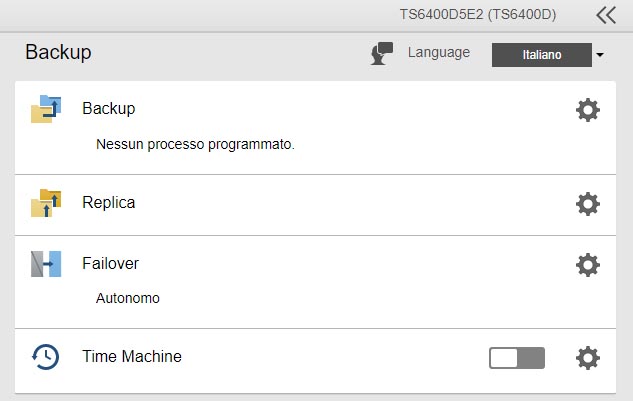Click the arrow beside the Italiano selector
The height and width of the screenshot is (401, 633).
[x=600, y=56]
